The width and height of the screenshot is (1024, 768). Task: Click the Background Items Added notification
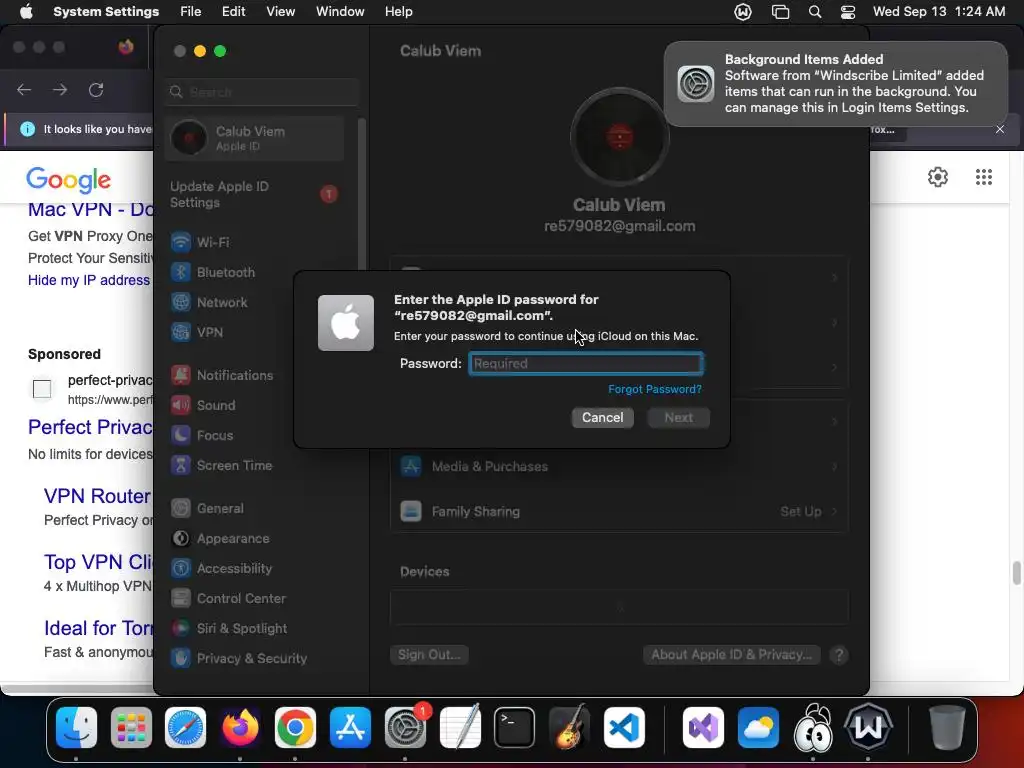coord(835,84)
